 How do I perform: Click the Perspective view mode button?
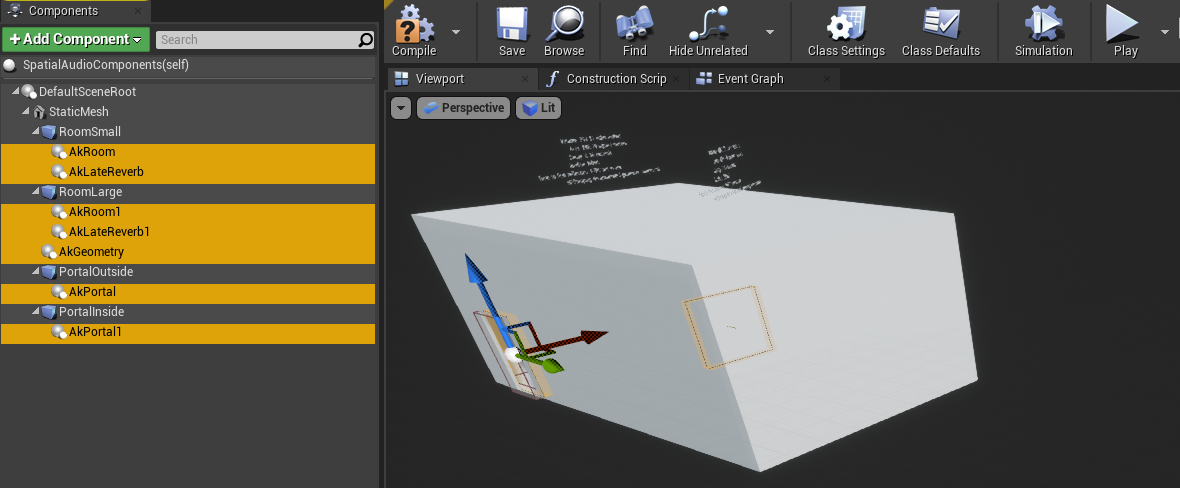(x=463, y=108)
